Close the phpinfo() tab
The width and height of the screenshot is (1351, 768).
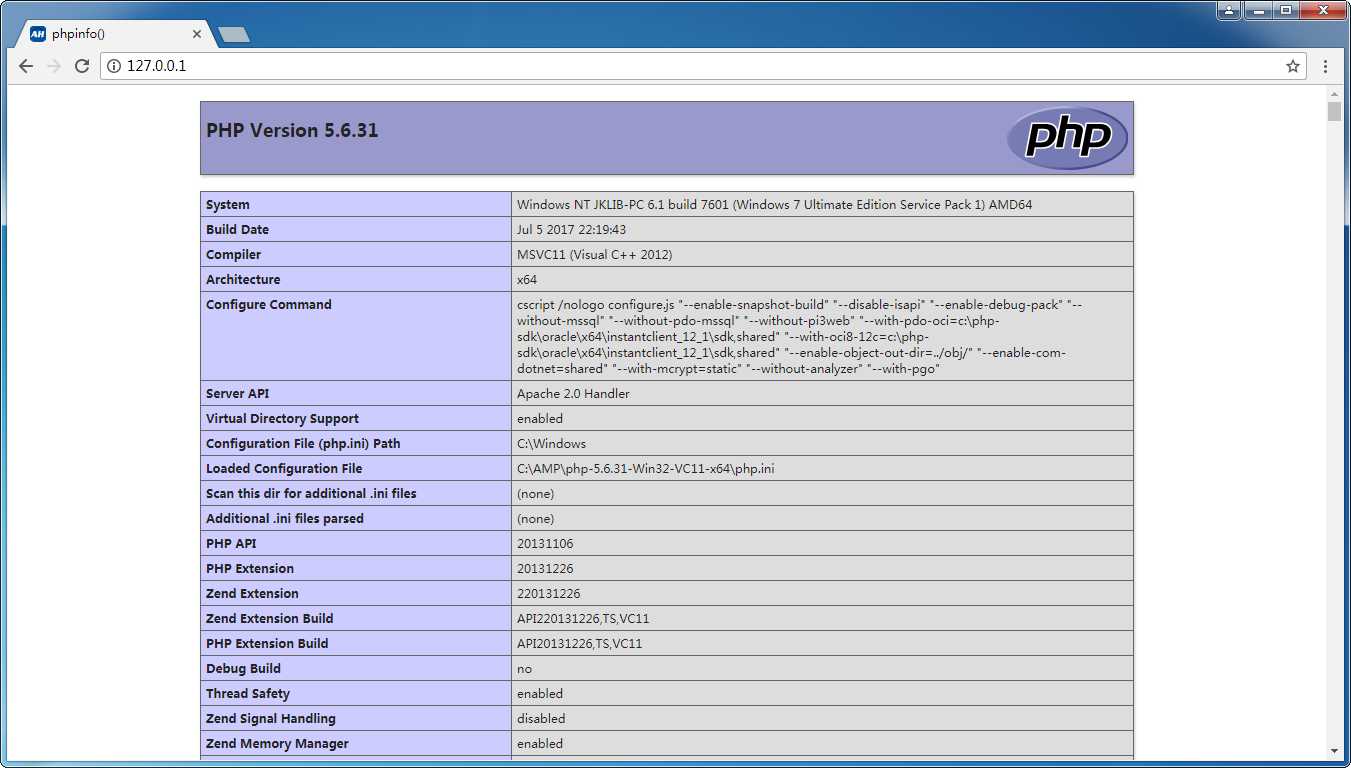point(197,34)
